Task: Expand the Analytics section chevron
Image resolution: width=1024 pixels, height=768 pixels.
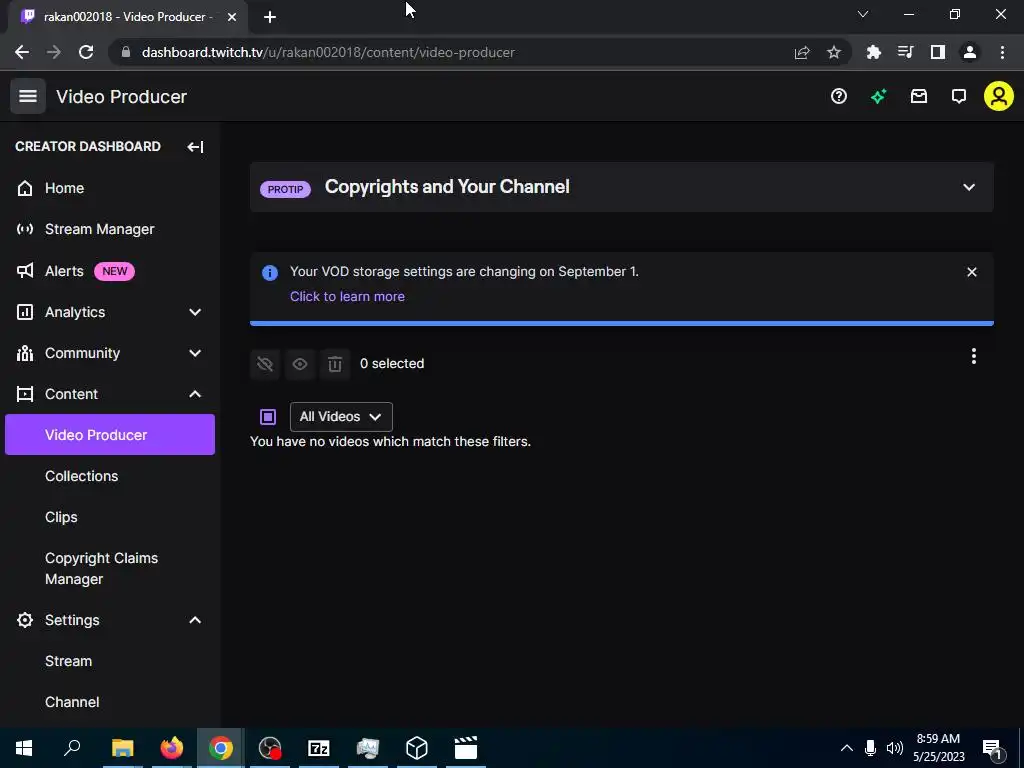Action: point(195,312)
